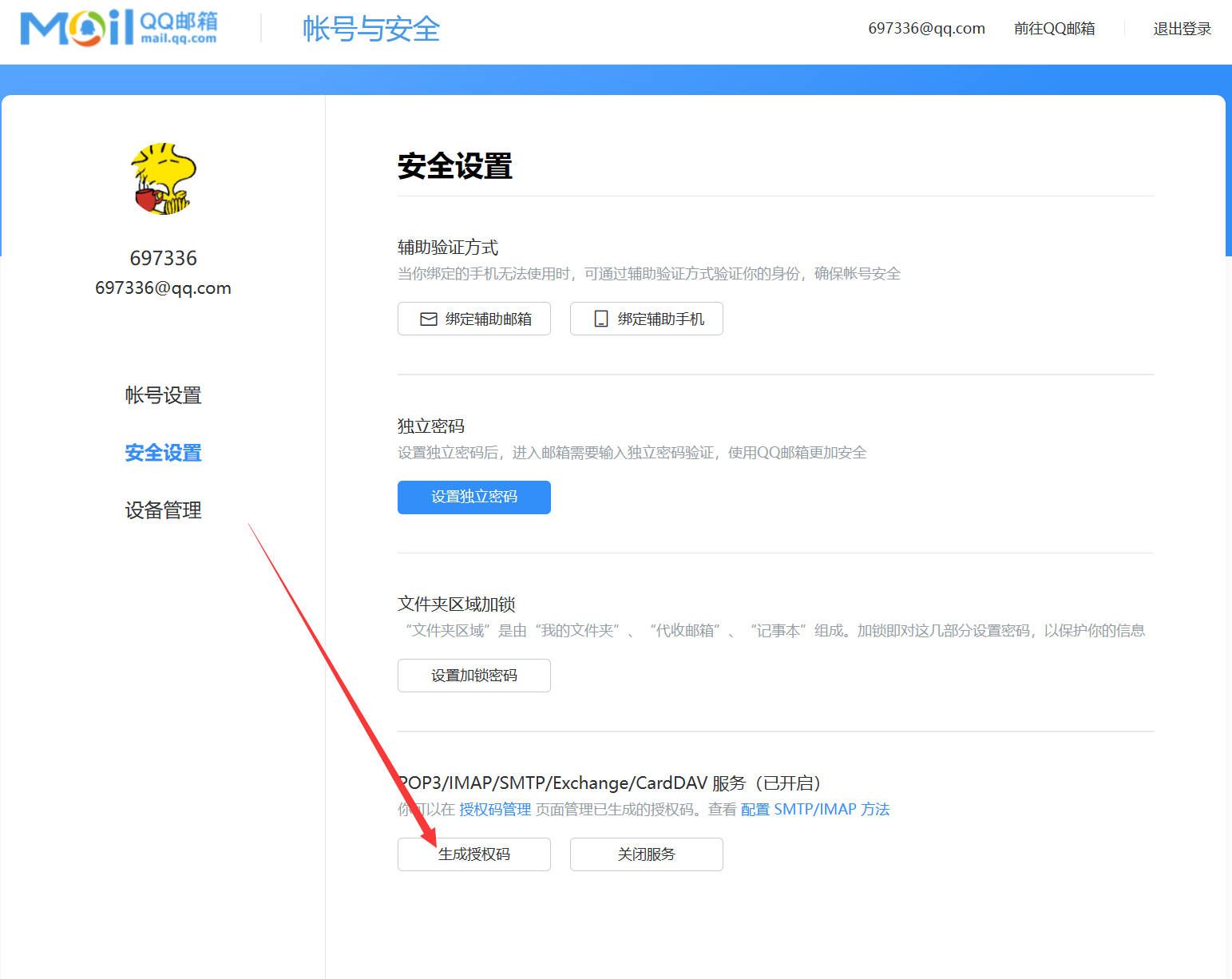Screen dimensions: 1232x979
Task: Click the POP3/IMAP/SMTP/Exchange/CardDAV 服务 title
Action: tap(609, 783)
